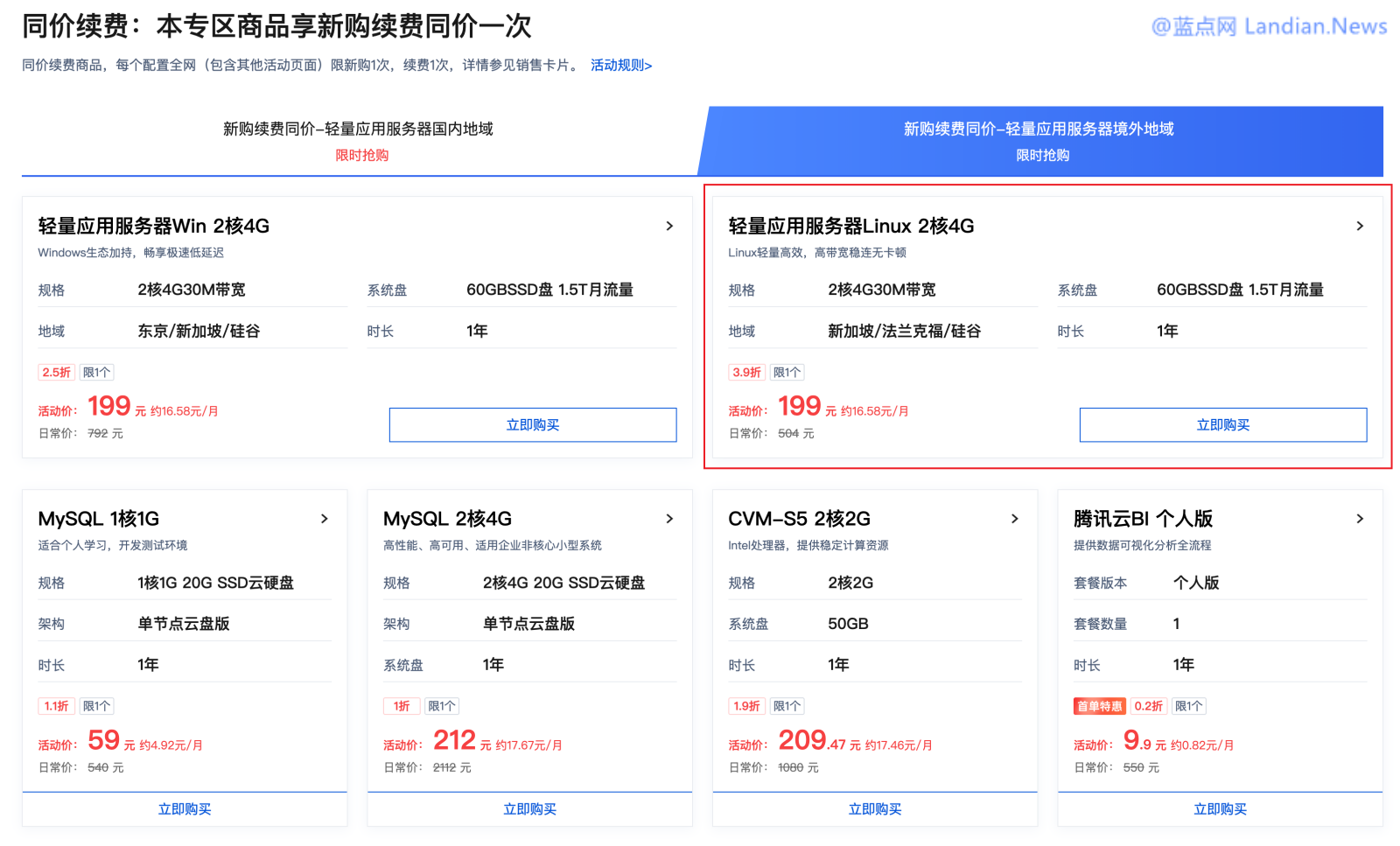Click 立即购买 on MySQL 1核1G

tap(184, 809)
